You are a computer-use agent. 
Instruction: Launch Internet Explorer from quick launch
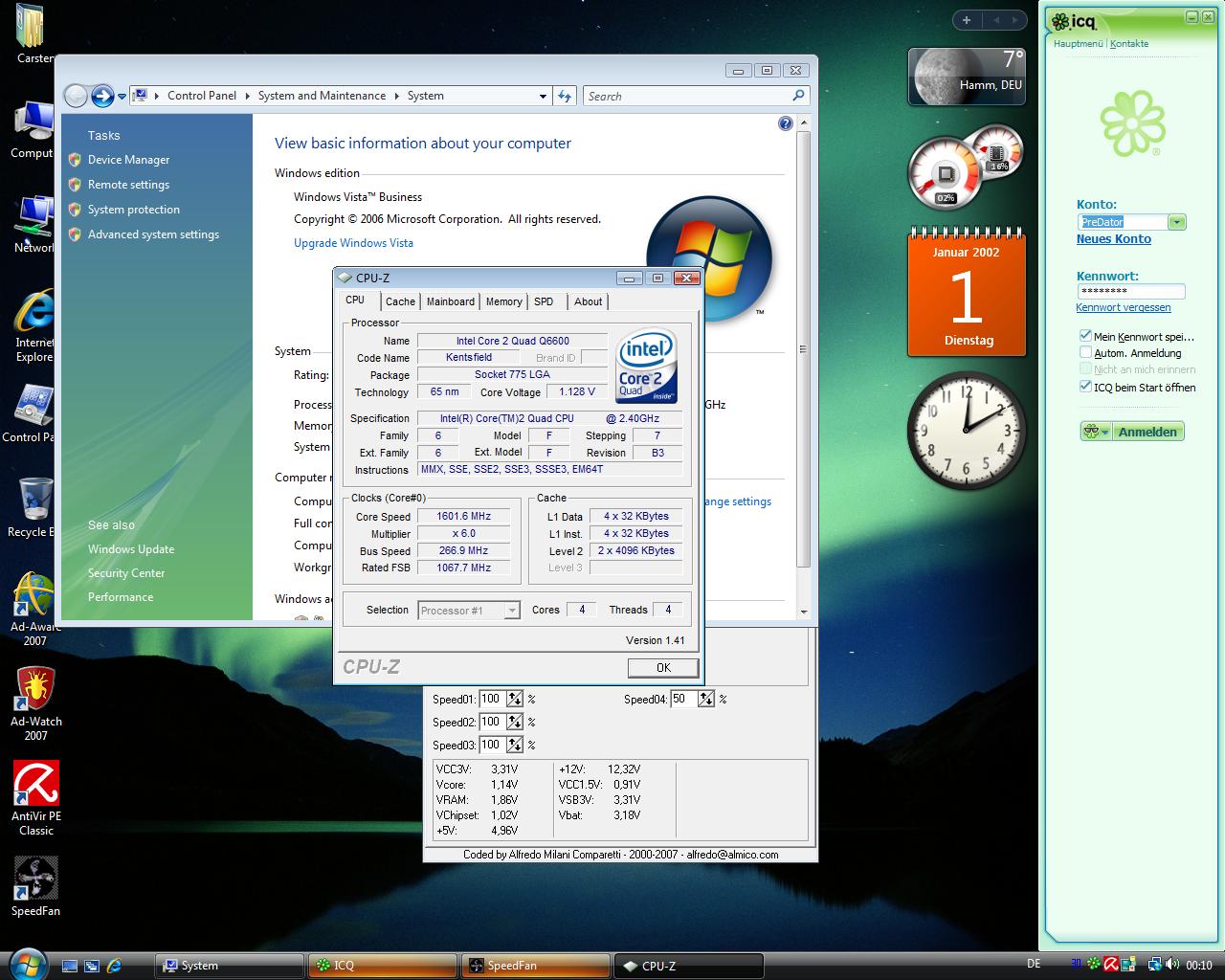[x=114, y=966]
